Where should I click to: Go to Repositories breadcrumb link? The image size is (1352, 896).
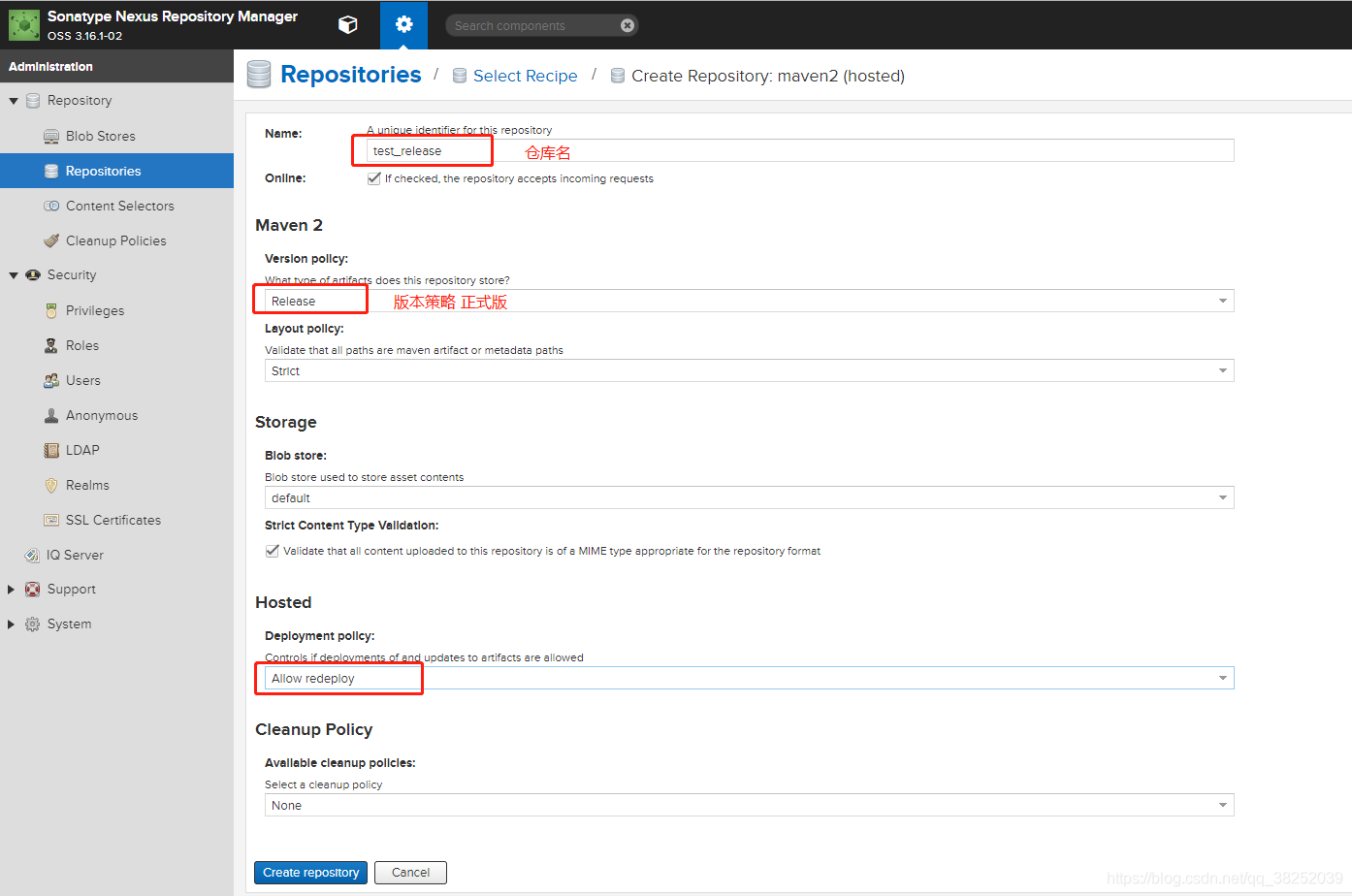351,75
